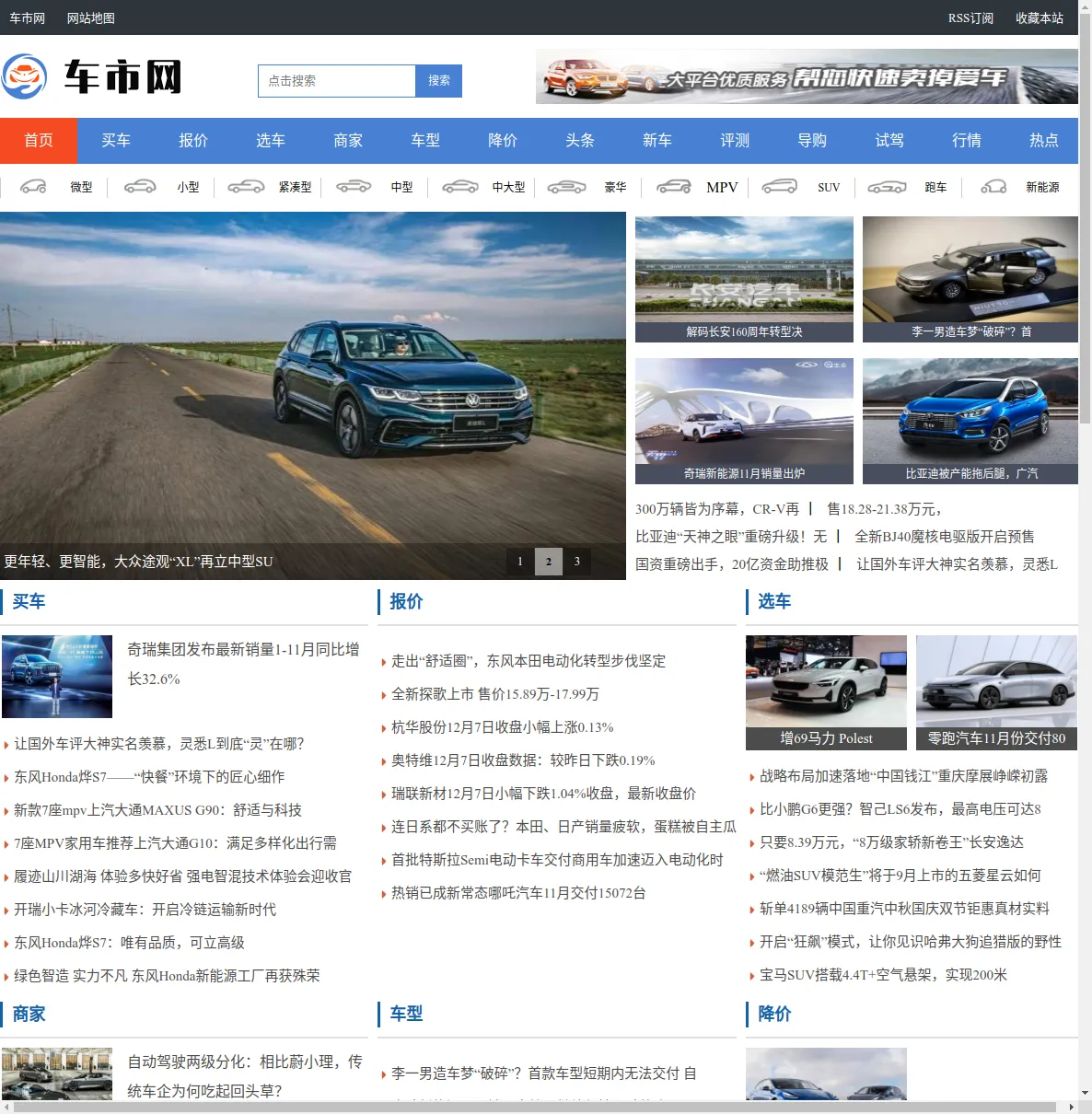1092x1114 pixels.
Task: Open the 车型 section heading
Action: 406,1015
